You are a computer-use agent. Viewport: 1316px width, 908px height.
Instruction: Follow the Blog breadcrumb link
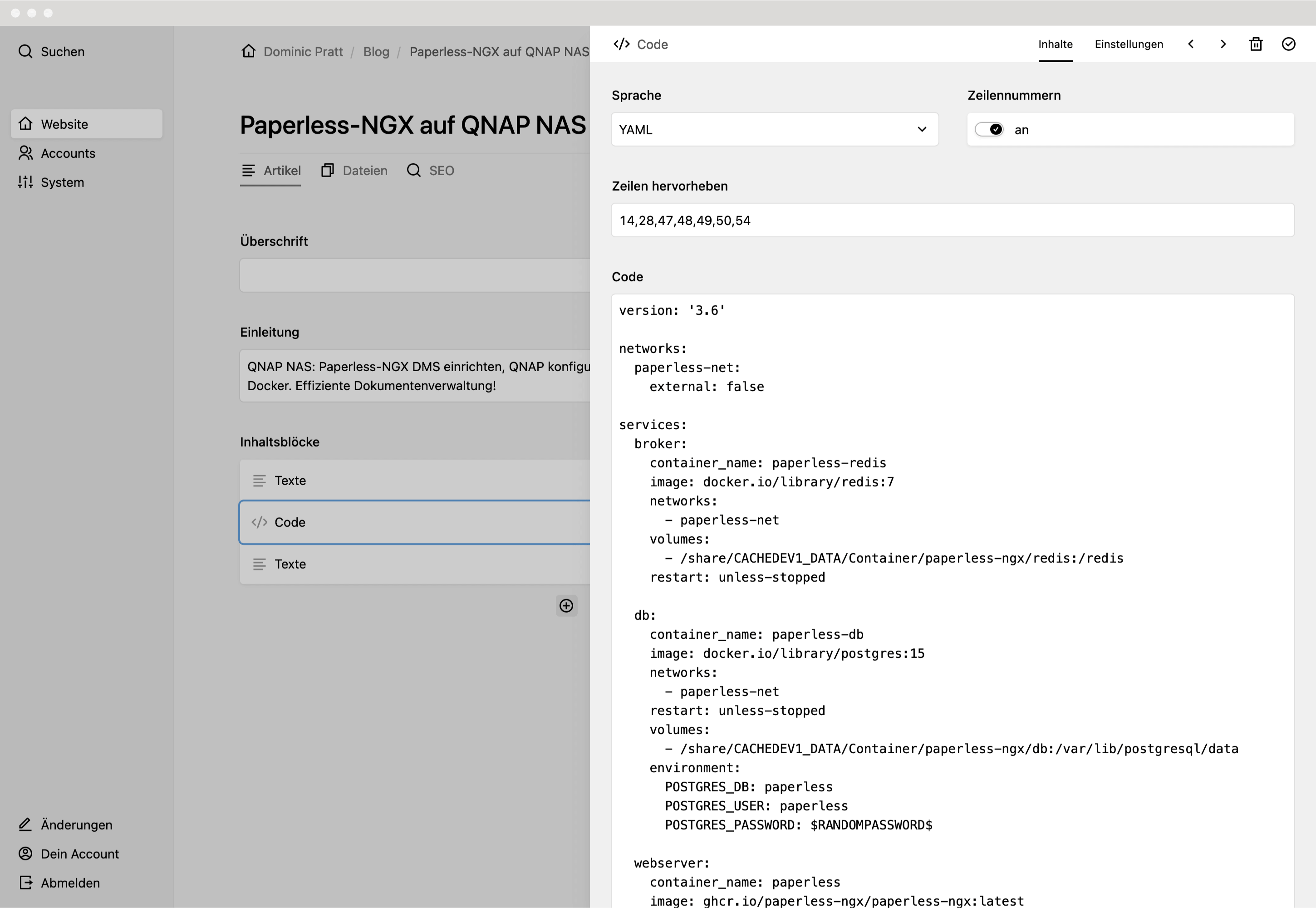(376, 51)
